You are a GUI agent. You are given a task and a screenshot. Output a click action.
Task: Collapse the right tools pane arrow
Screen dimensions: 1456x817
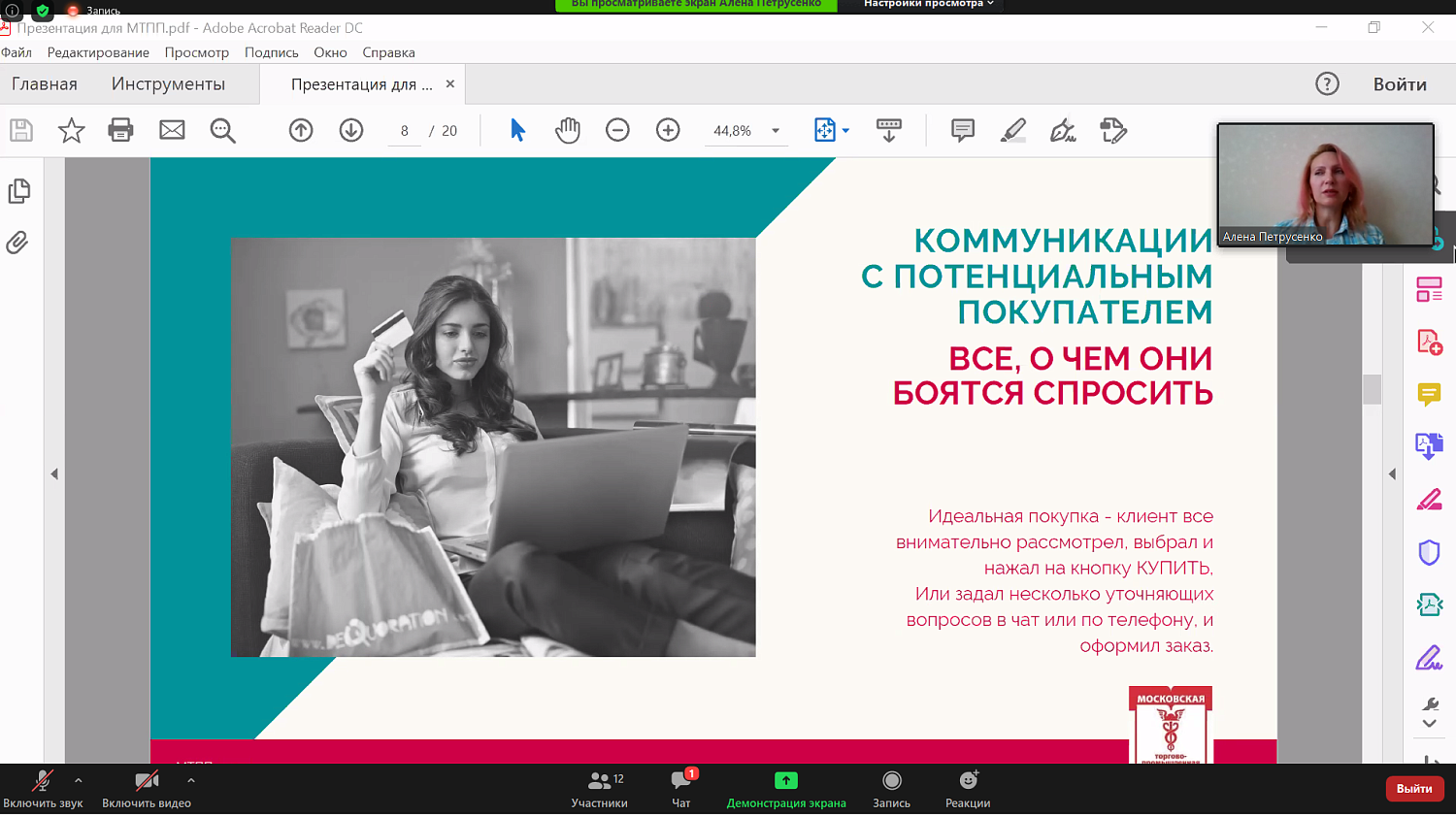[1392, 474]
